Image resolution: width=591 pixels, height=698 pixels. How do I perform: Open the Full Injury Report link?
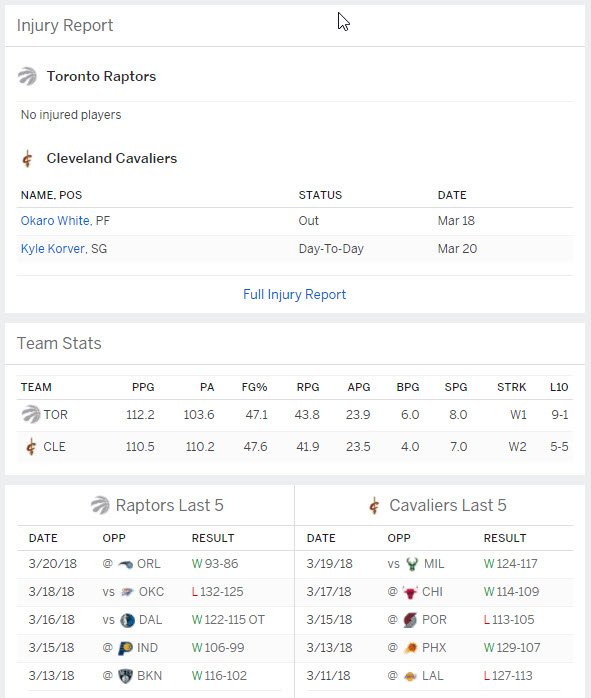coord(295,295)
